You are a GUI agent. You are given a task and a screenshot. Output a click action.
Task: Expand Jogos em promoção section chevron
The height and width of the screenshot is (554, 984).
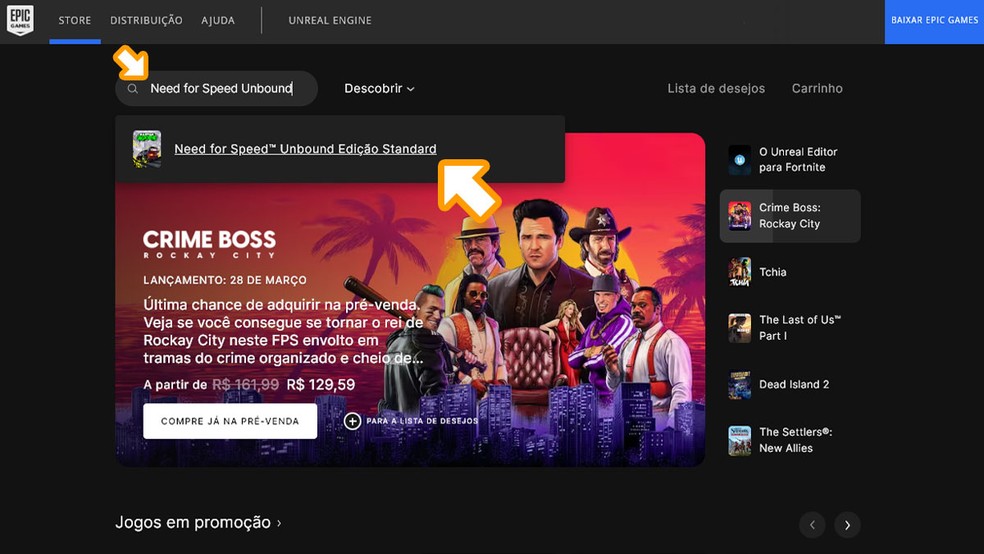(279, 523)
